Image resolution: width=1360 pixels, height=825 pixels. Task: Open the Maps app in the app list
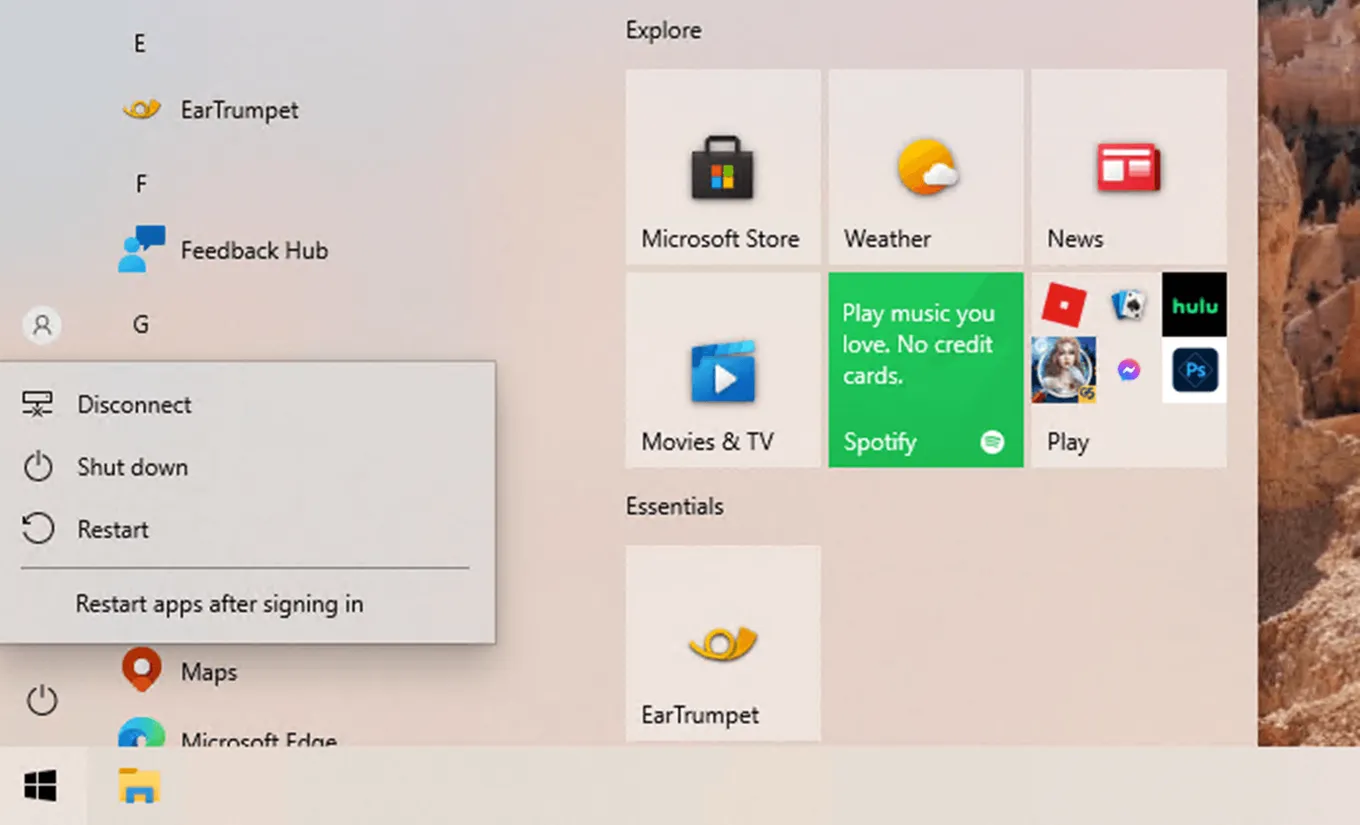tap(180, 671)
